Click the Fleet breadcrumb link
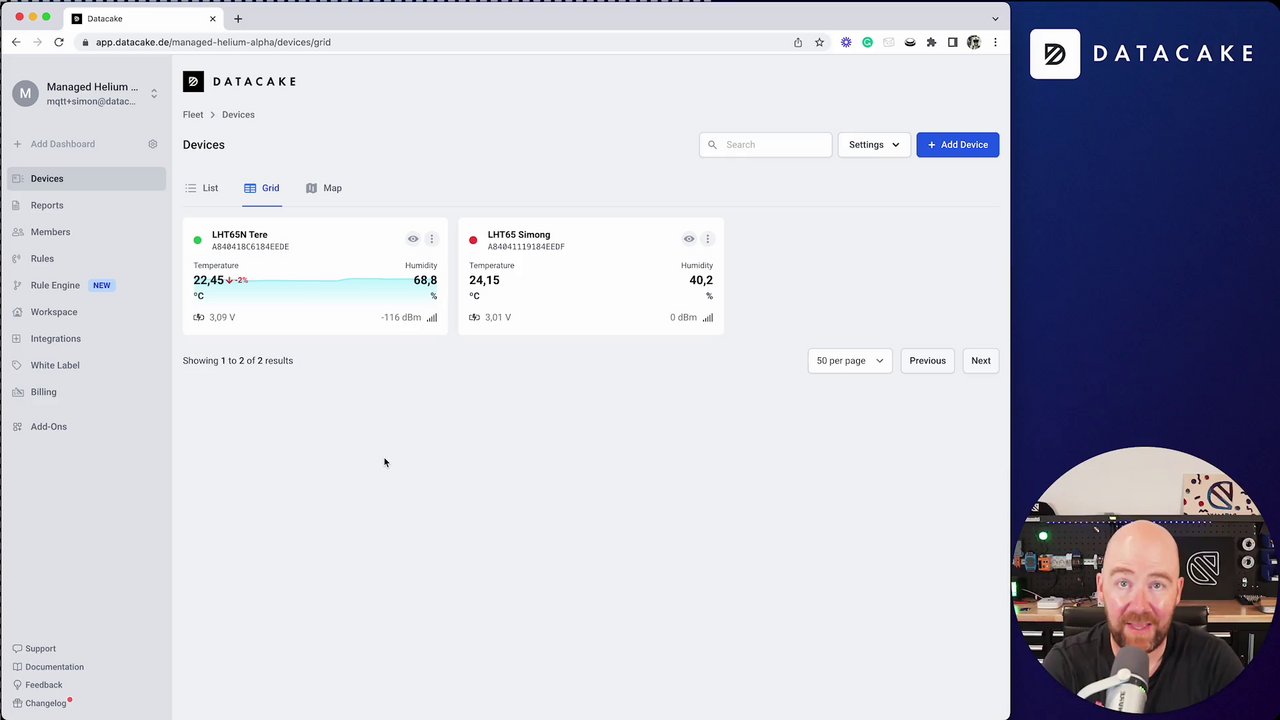 click(x=193, y=115)
